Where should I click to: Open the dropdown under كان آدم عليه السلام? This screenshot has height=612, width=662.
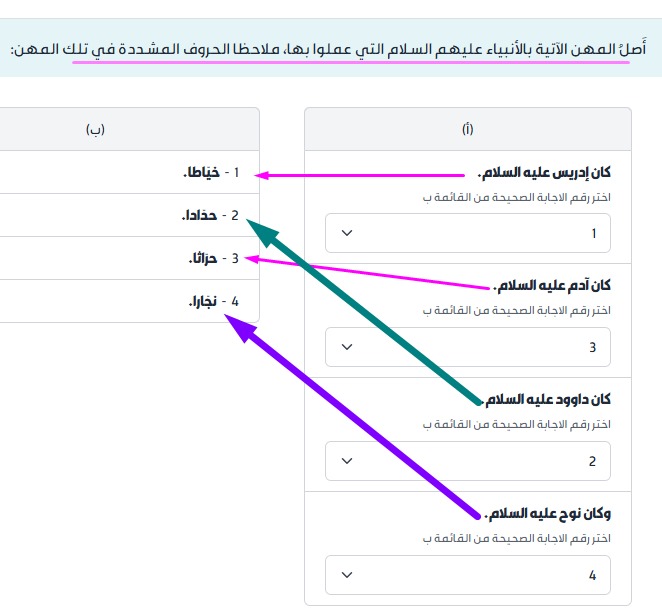[468, 347]
